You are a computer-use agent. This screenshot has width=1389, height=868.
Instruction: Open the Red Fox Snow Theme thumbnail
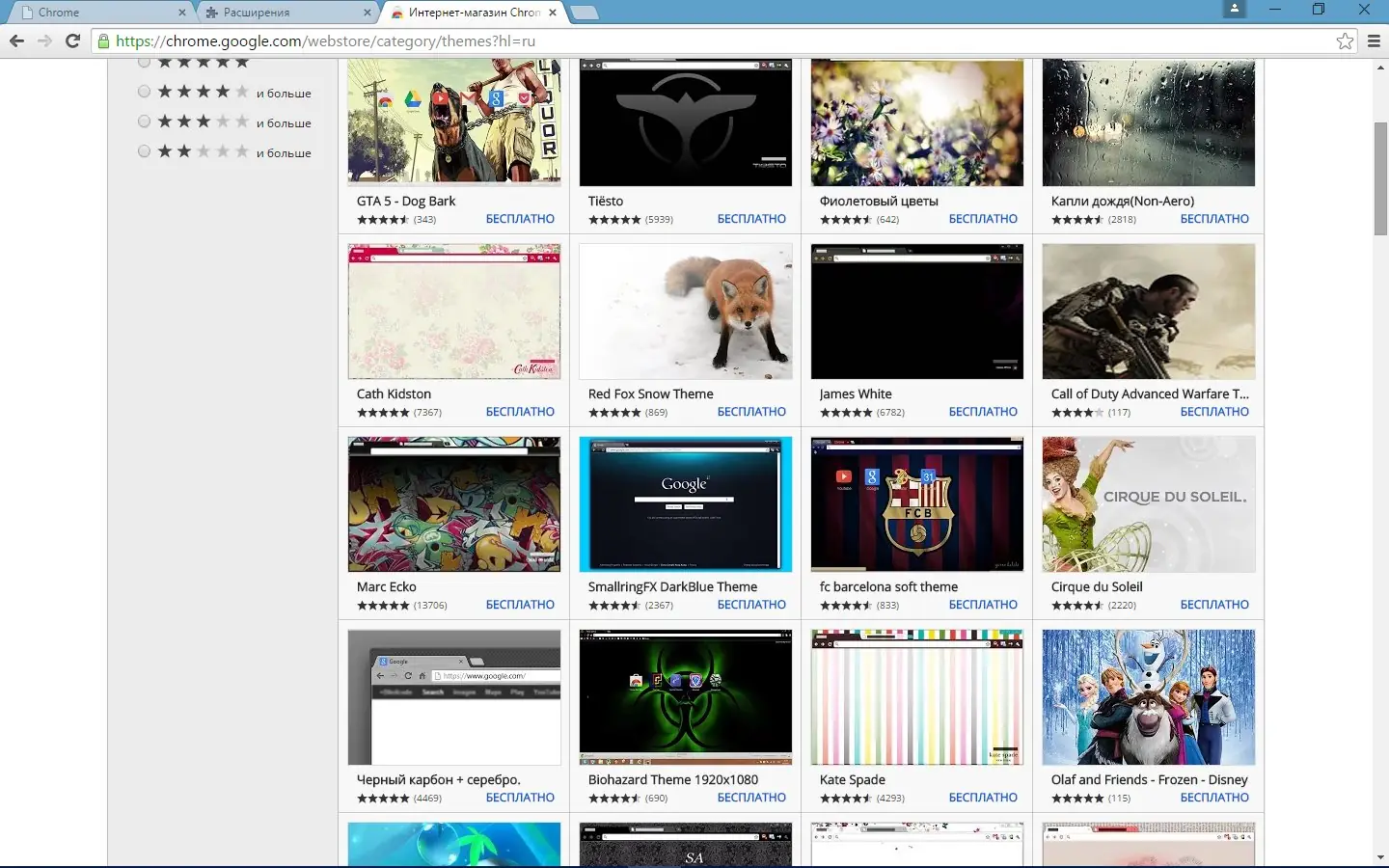coord(686,312)
